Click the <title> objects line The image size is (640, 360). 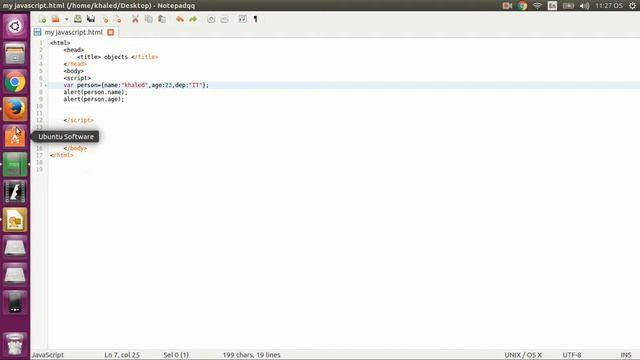click(x=118, y=57)
